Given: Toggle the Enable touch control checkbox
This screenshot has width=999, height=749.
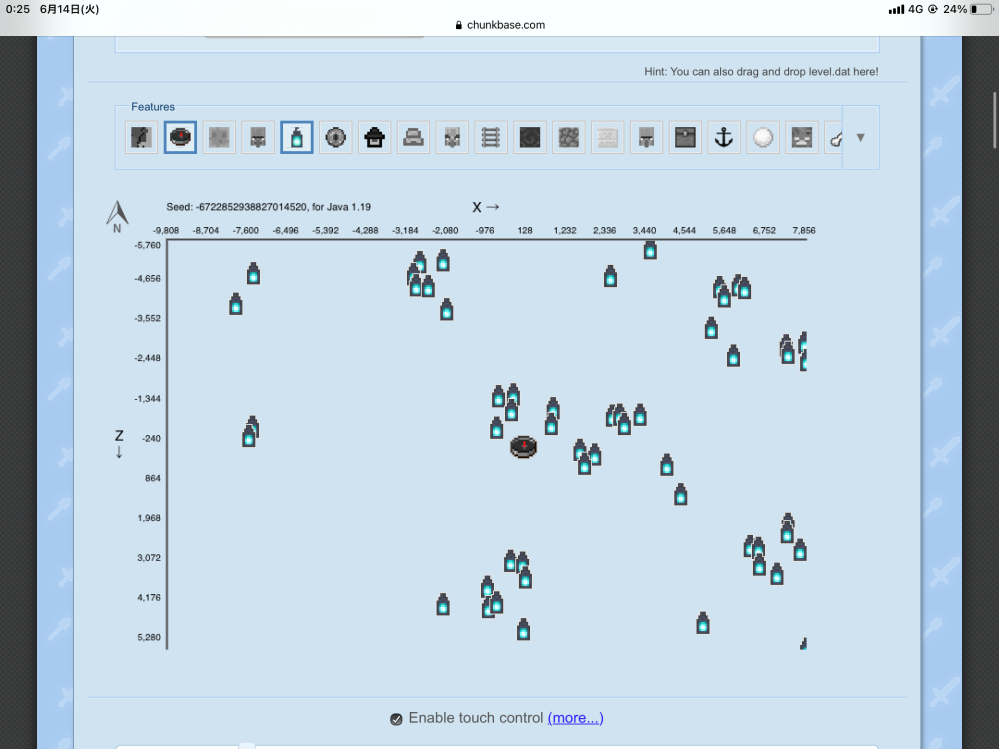Looking at the screenshot, I should [x=396, y=719].
